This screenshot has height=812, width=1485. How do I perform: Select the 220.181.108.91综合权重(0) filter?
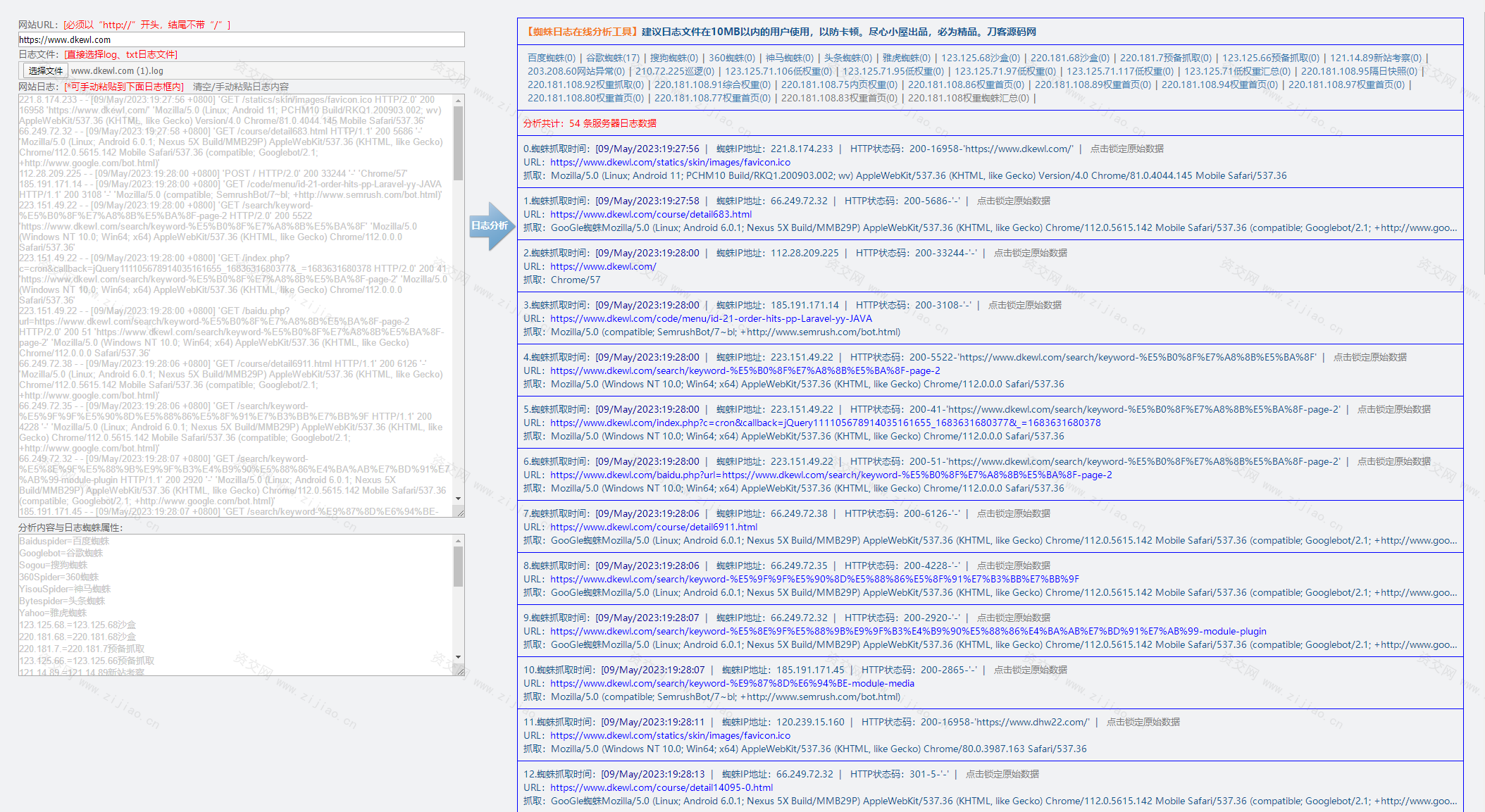coord(712,85)
